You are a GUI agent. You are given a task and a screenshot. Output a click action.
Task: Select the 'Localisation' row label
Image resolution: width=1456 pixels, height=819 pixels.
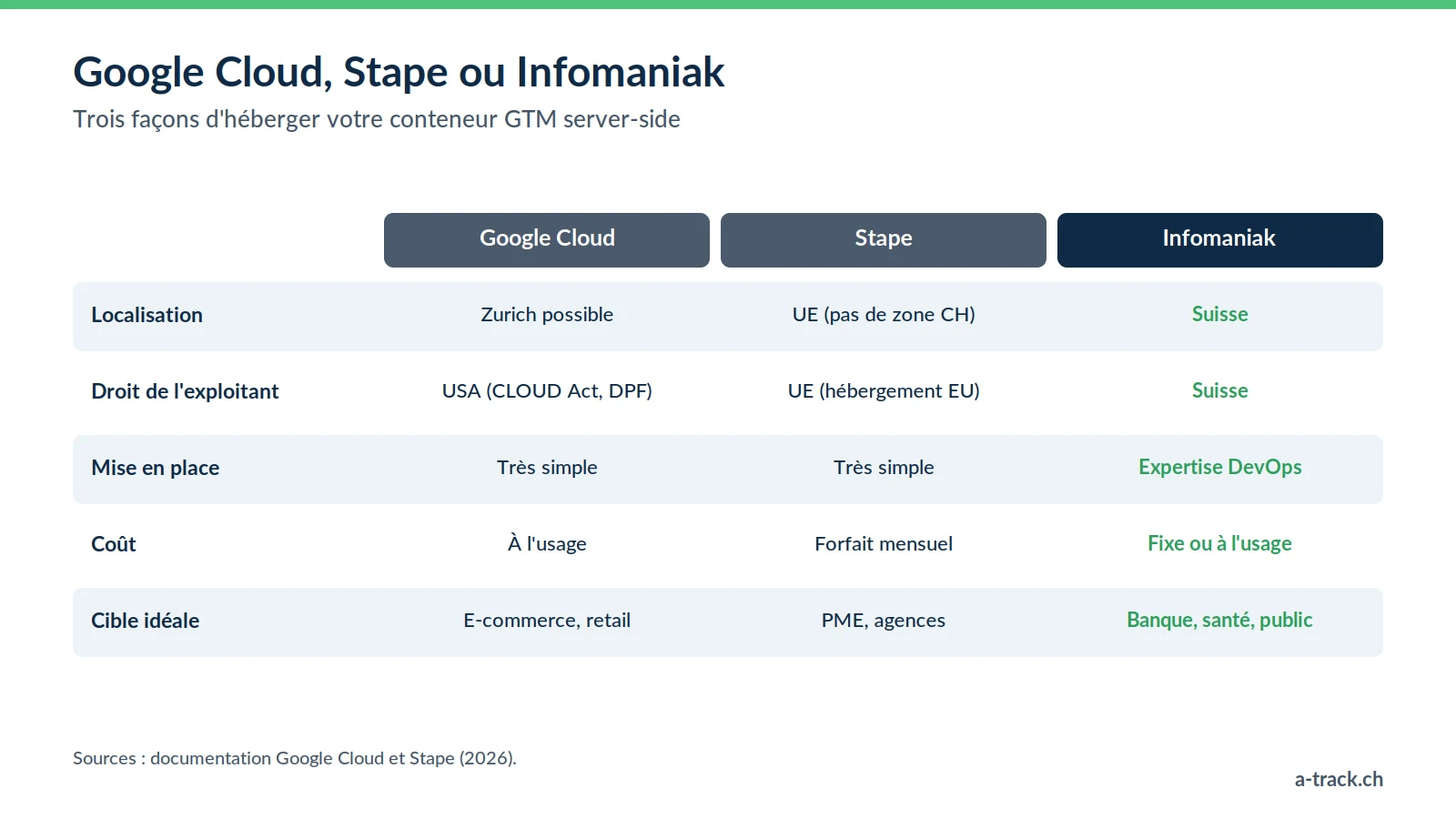tap(147, 315)
